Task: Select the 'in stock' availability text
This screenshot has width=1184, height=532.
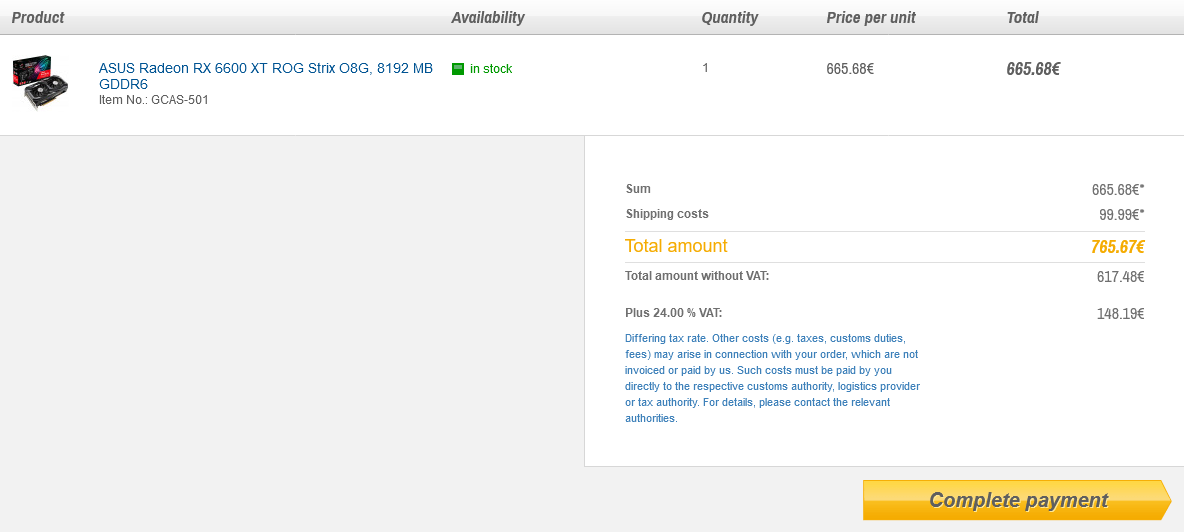Action: (x=491, y=69)
